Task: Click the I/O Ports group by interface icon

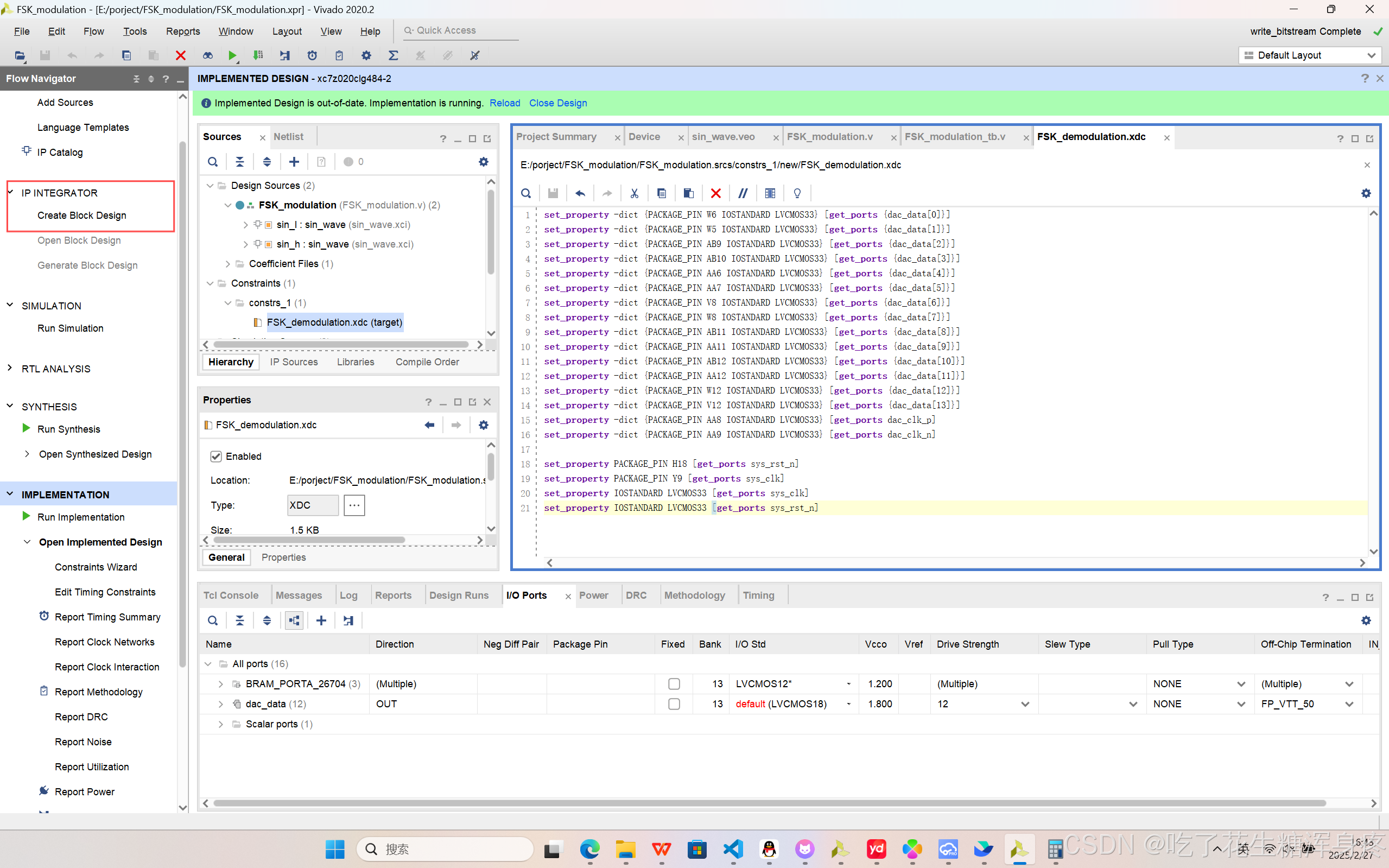Action: click(x=294, y=620)
